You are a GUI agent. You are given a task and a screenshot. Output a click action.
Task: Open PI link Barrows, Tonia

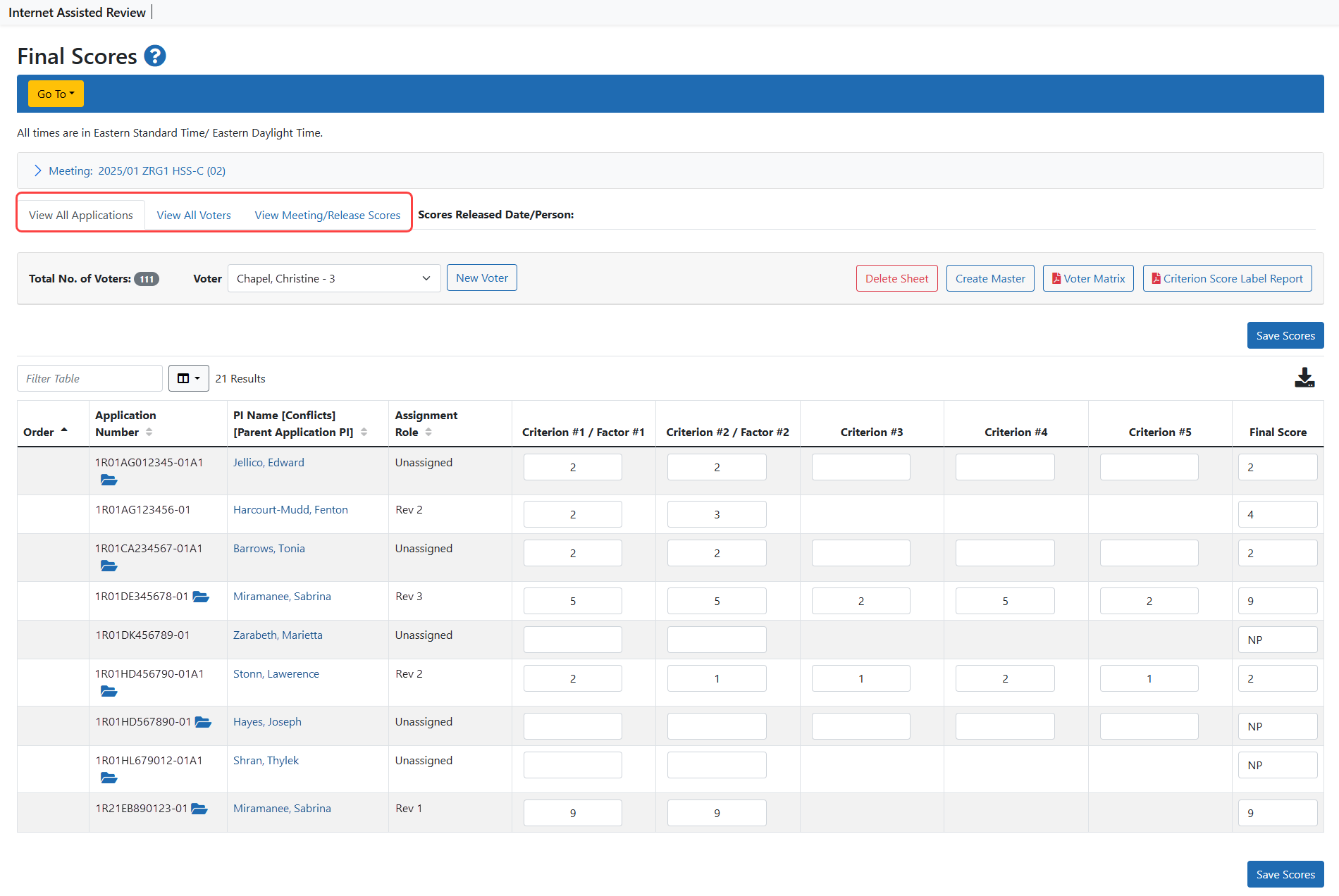269,549
